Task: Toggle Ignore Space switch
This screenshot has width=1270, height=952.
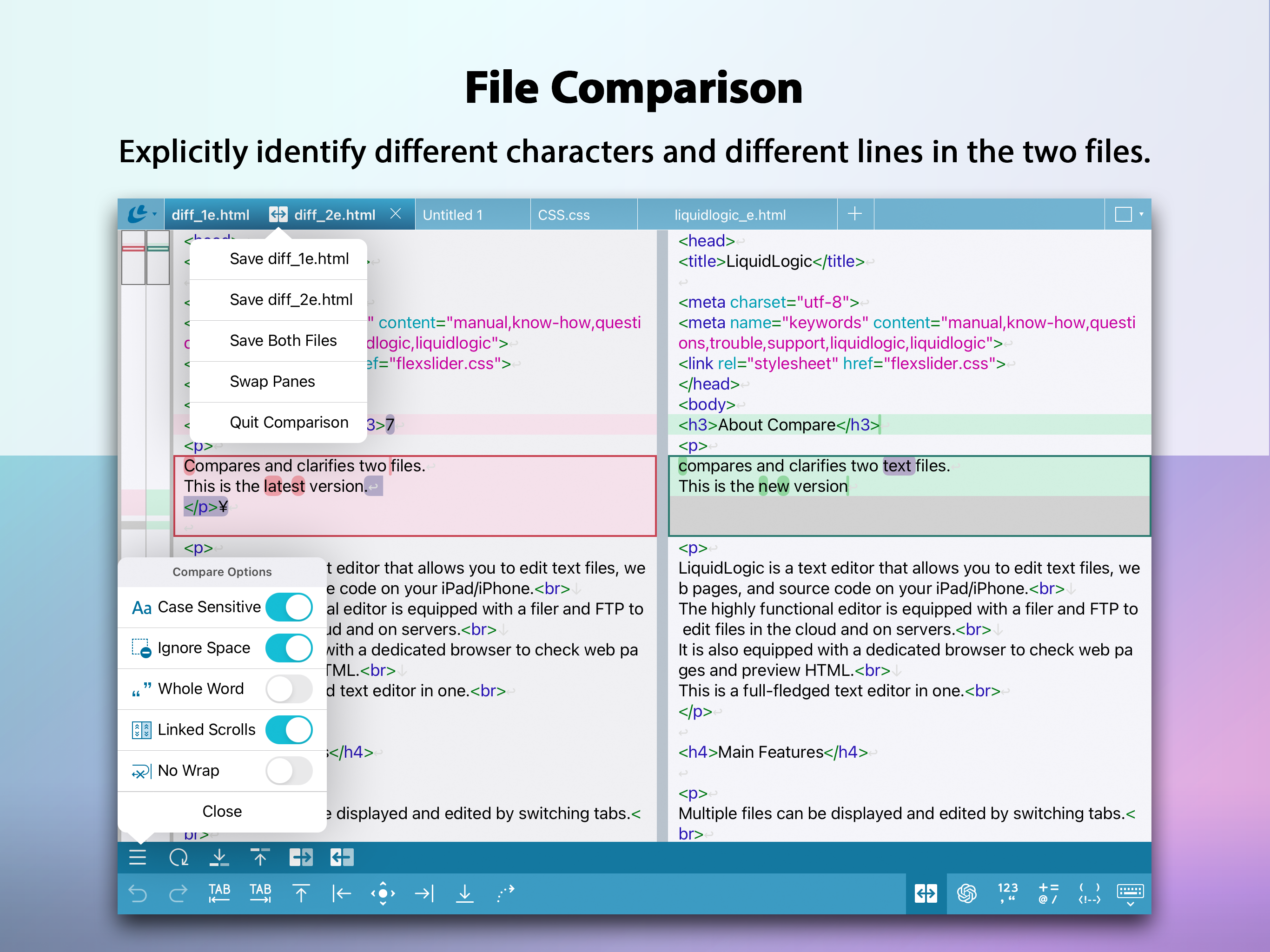Action: click(x=289, y=648)
